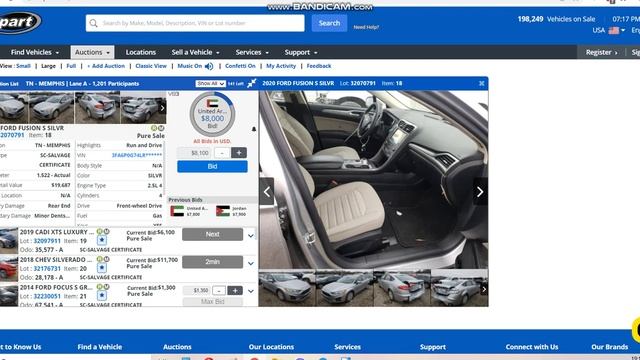Open the Ford Fusion VIN link
640x360 pixels.
[x=137, y=156]
